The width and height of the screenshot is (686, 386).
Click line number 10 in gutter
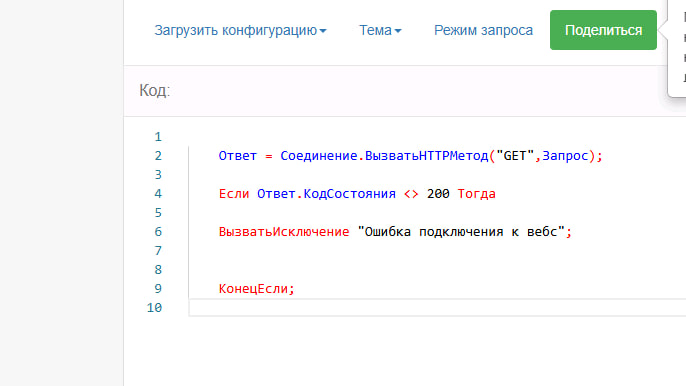coord(154,308)
